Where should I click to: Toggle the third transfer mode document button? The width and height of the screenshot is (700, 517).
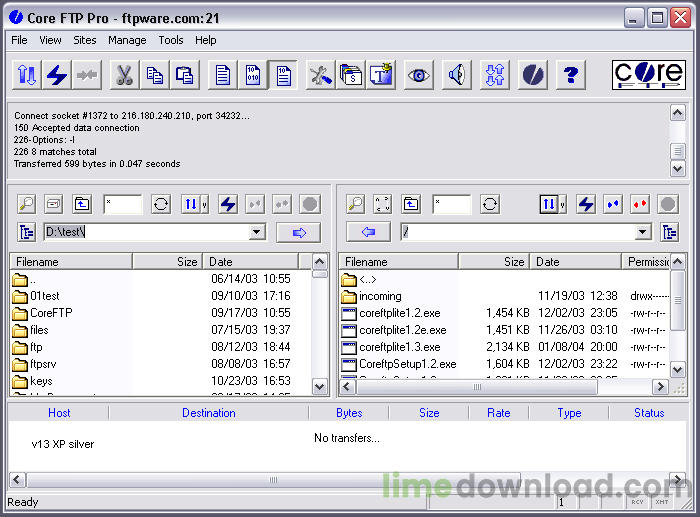[283, 75]
